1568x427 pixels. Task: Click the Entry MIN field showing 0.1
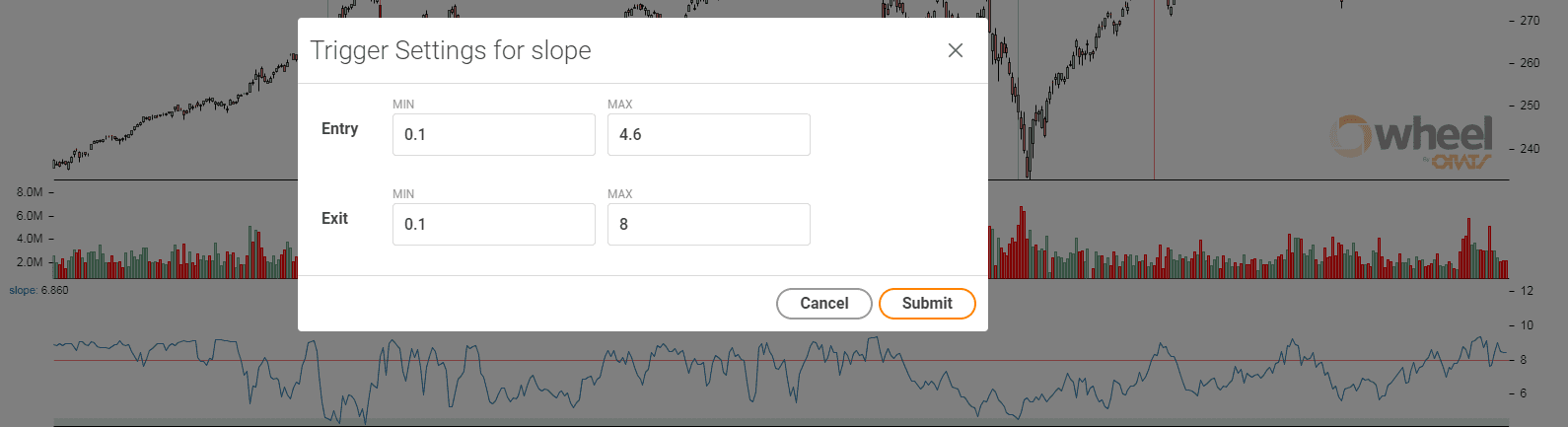[494, 134]
